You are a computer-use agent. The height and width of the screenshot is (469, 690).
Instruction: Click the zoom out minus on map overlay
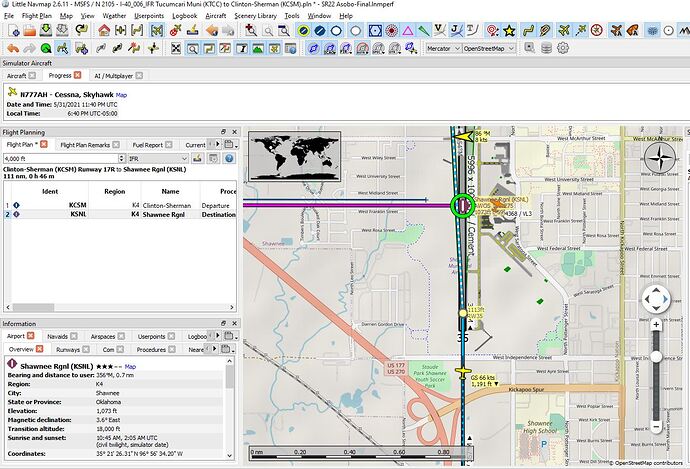(656, 426)
